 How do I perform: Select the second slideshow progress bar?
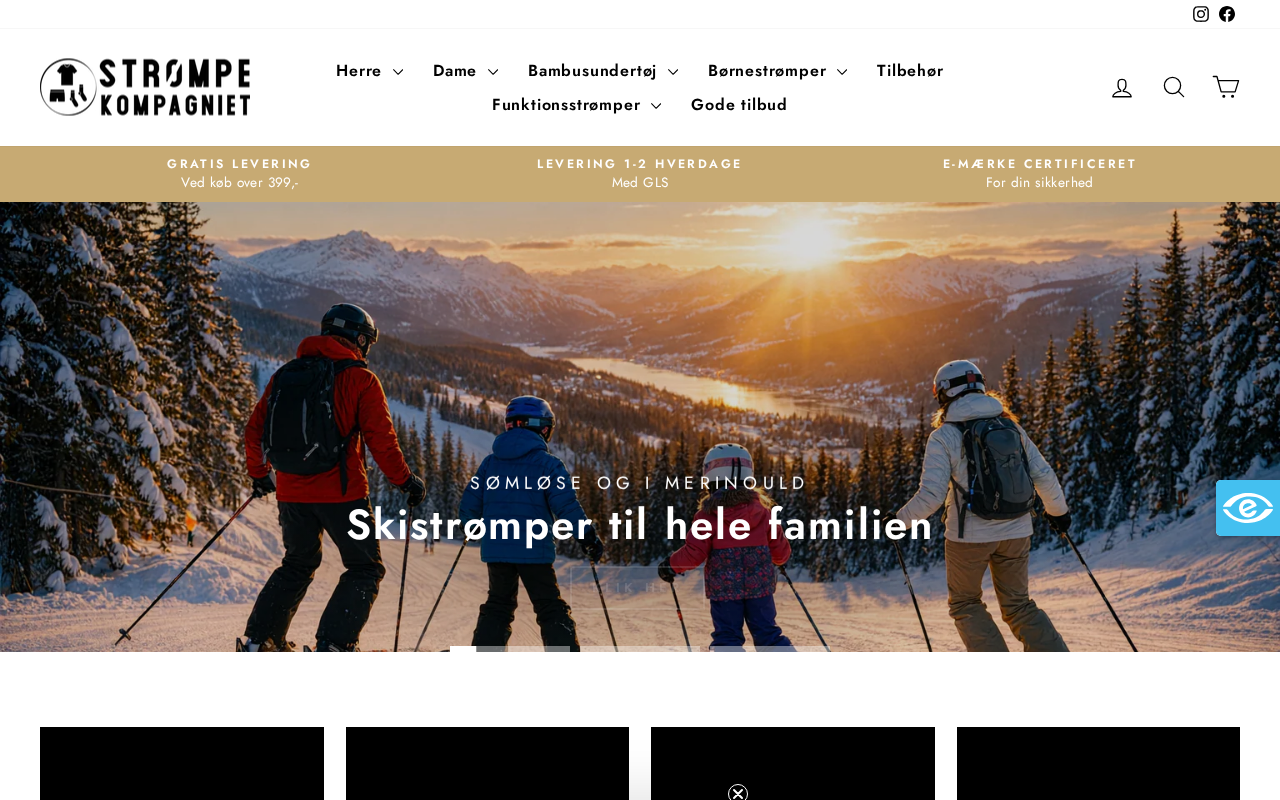coord(640,649)
